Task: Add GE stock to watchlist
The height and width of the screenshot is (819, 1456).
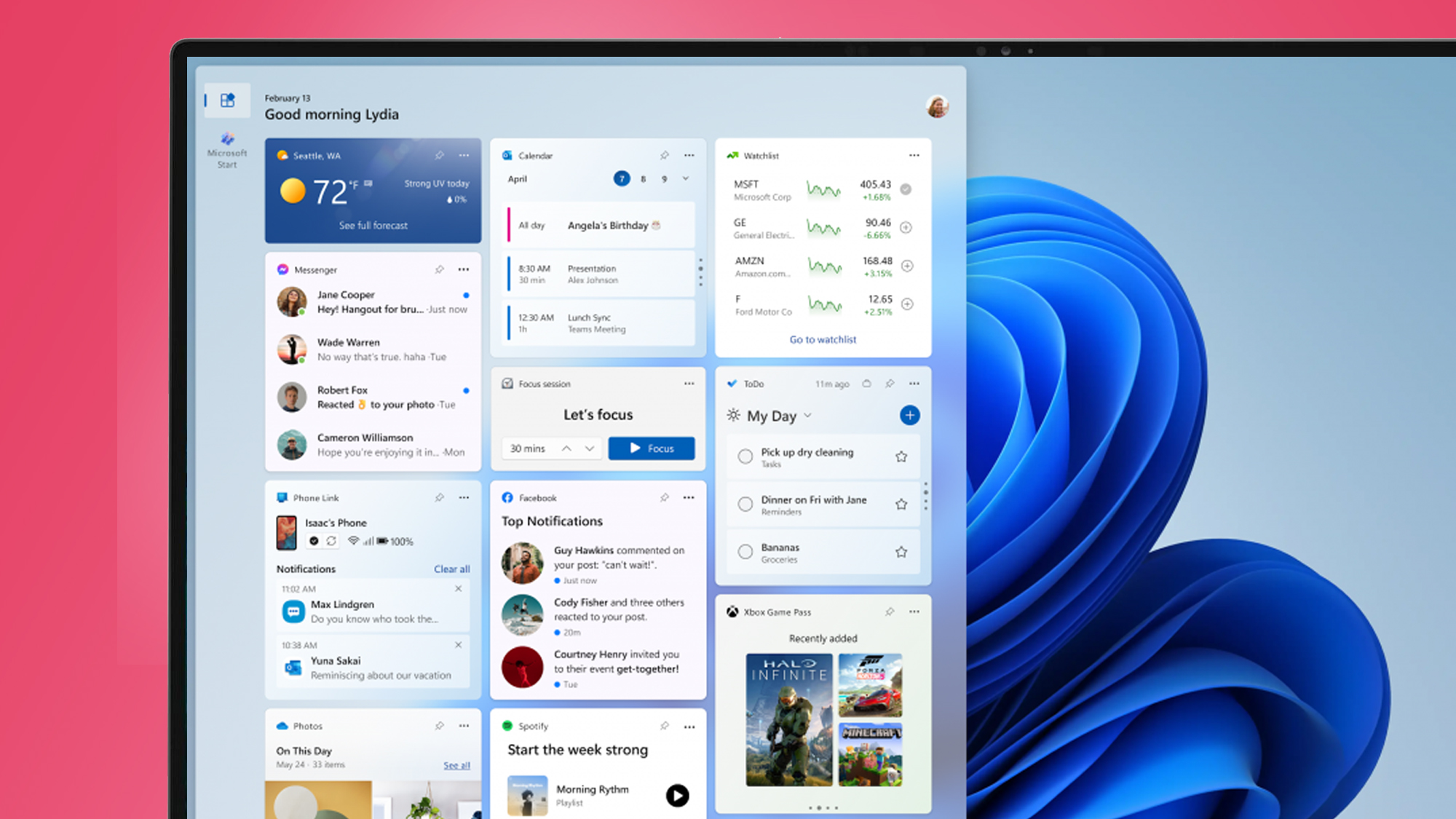Action: (906, 227)
